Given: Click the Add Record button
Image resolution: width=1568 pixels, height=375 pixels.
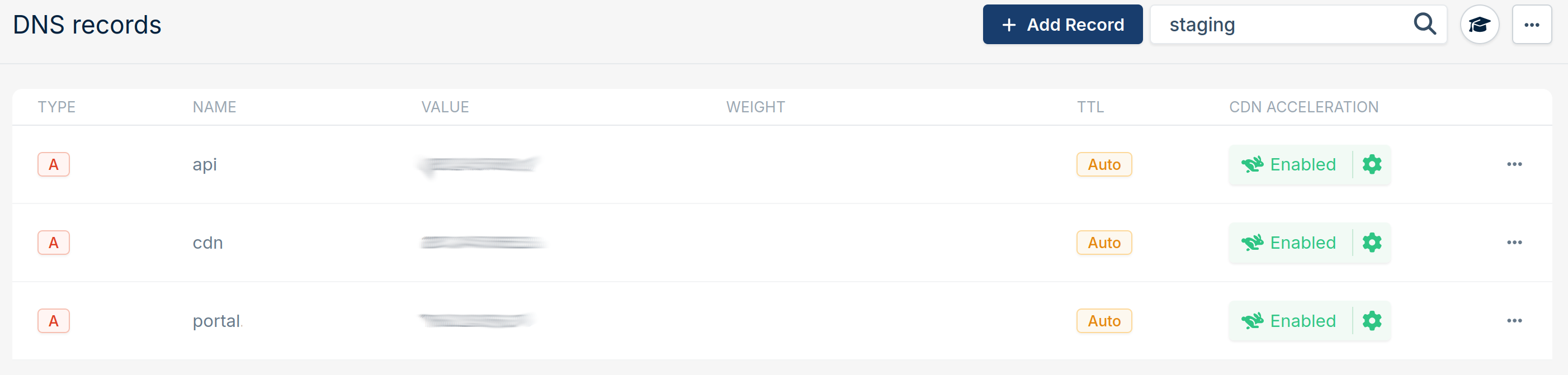Looking at the screenshot, I should [x=1062, y=25].
